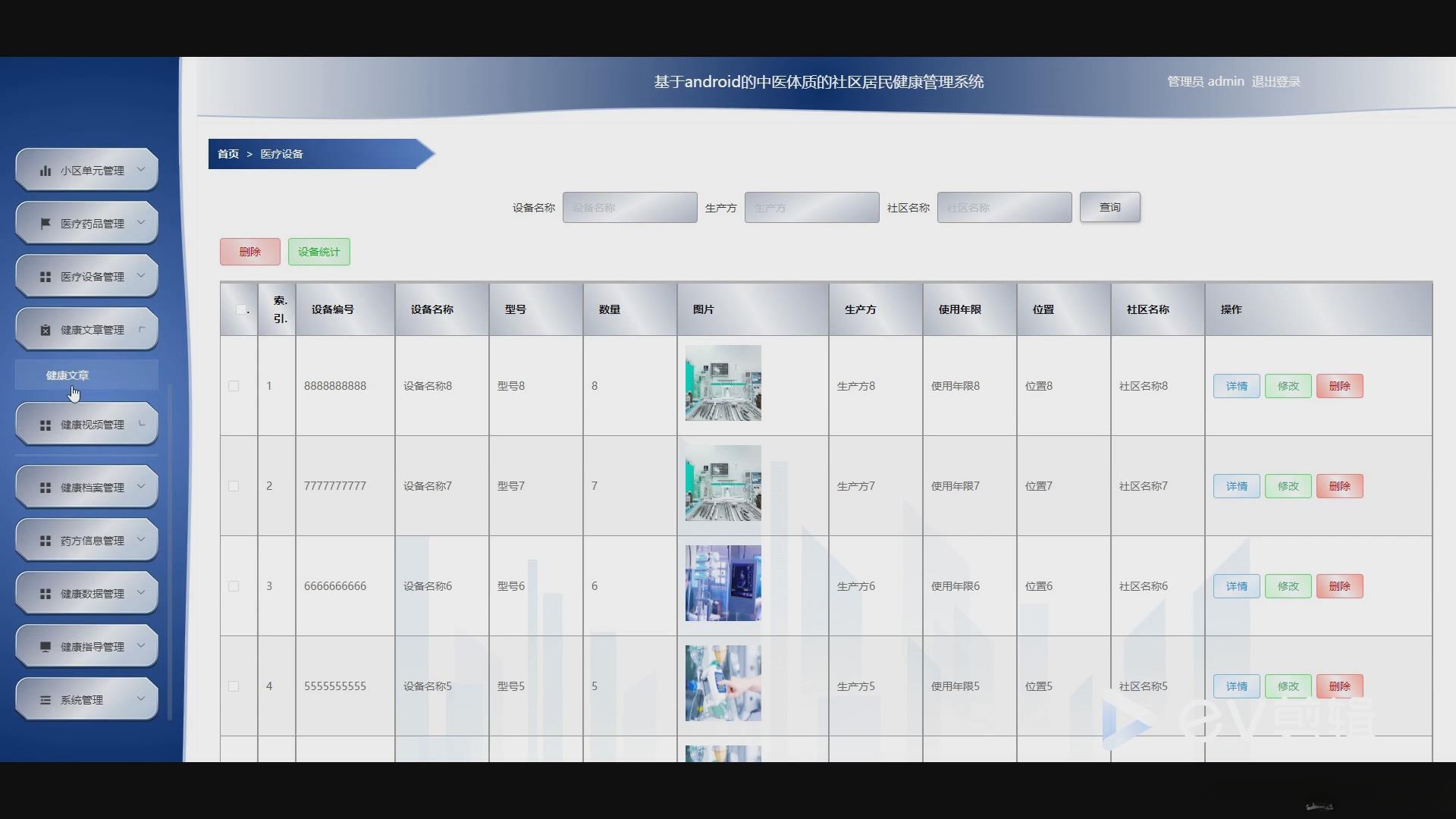The width and height of the screenshot is (1456, 819).
Task: Tick checkbox for row with 6666666666
Action: [x=234, y=586]
